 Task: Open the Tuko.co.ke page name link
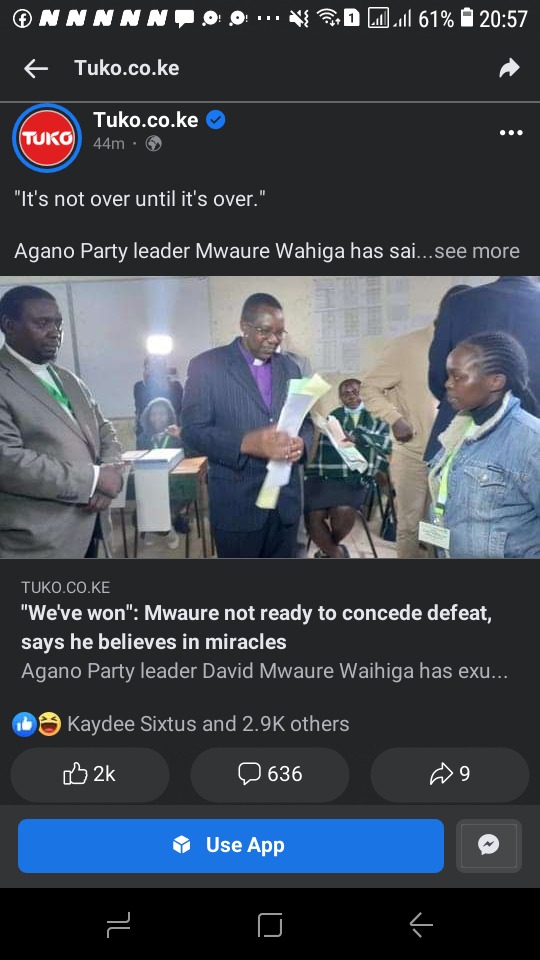pyautogui.click(x=146, y=120)
